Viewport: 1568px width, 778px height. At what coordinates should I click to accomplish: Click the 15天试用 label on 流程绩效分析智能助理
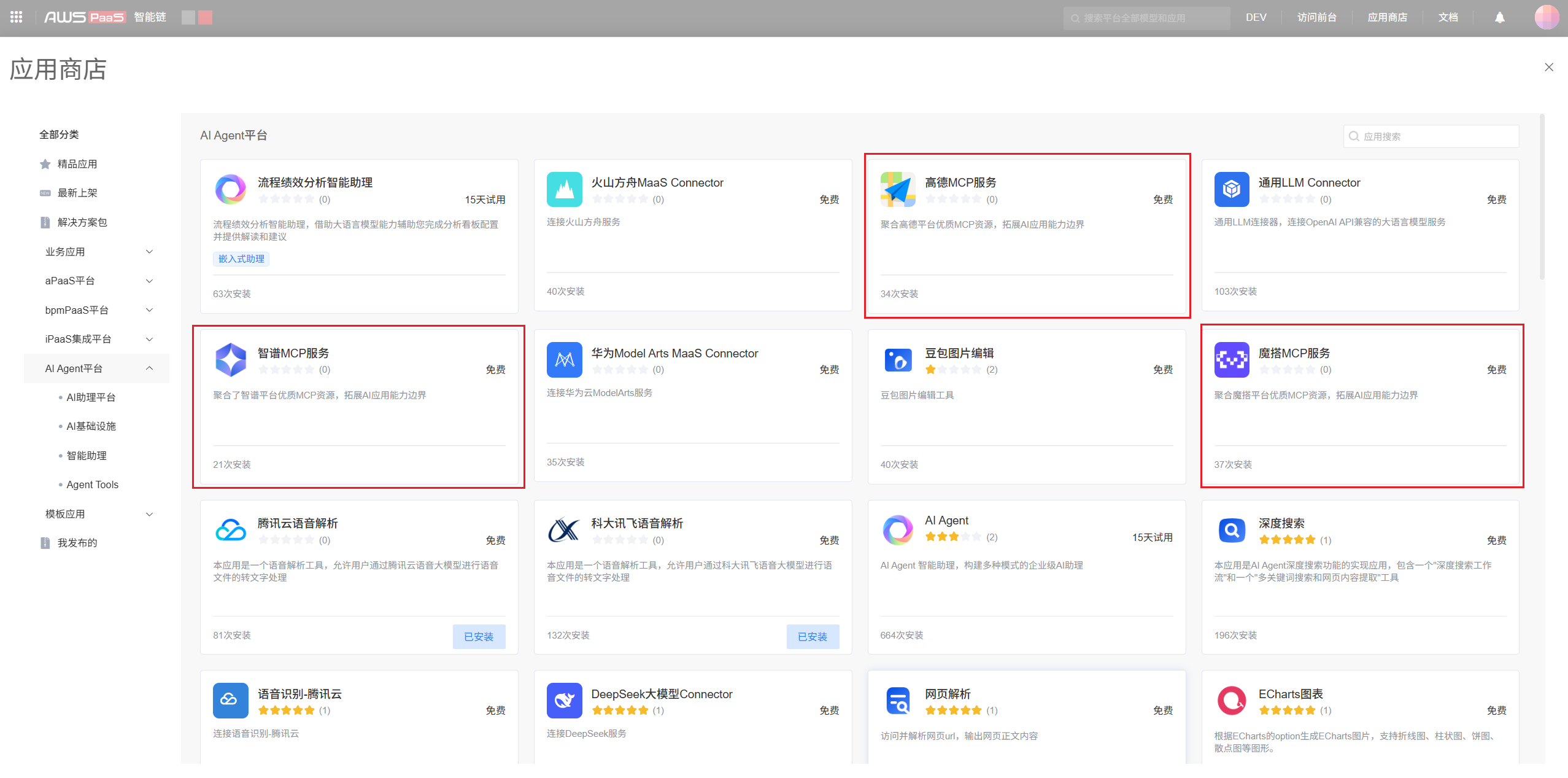pos(485,200)
